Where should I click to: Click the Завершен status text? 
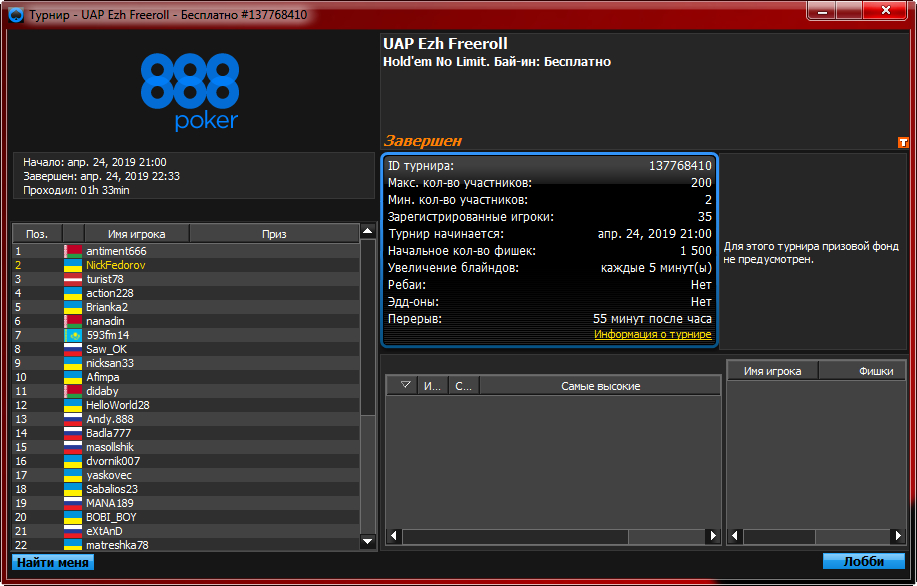[423, 141]
